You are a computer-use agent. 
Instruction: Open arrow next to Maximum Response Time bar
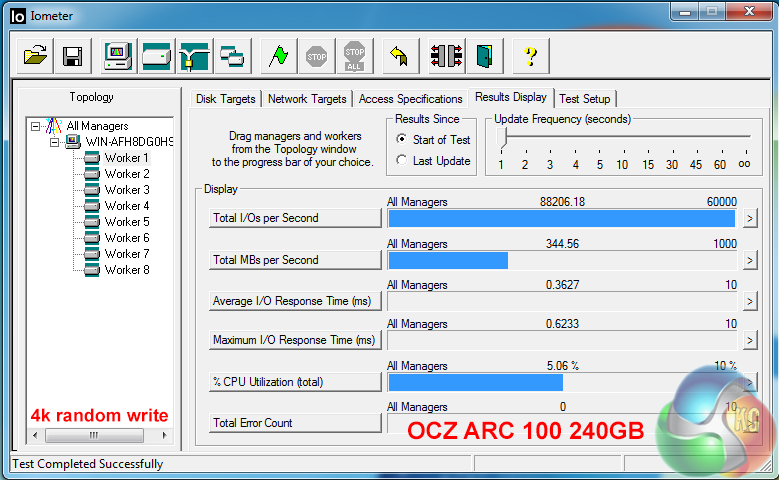(750, 340)
